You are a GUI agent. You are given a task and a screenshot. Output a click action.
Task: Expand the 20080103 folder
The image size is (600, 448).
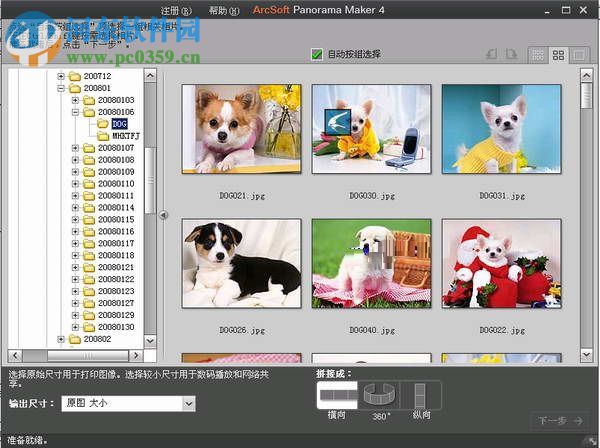point(75,100)
